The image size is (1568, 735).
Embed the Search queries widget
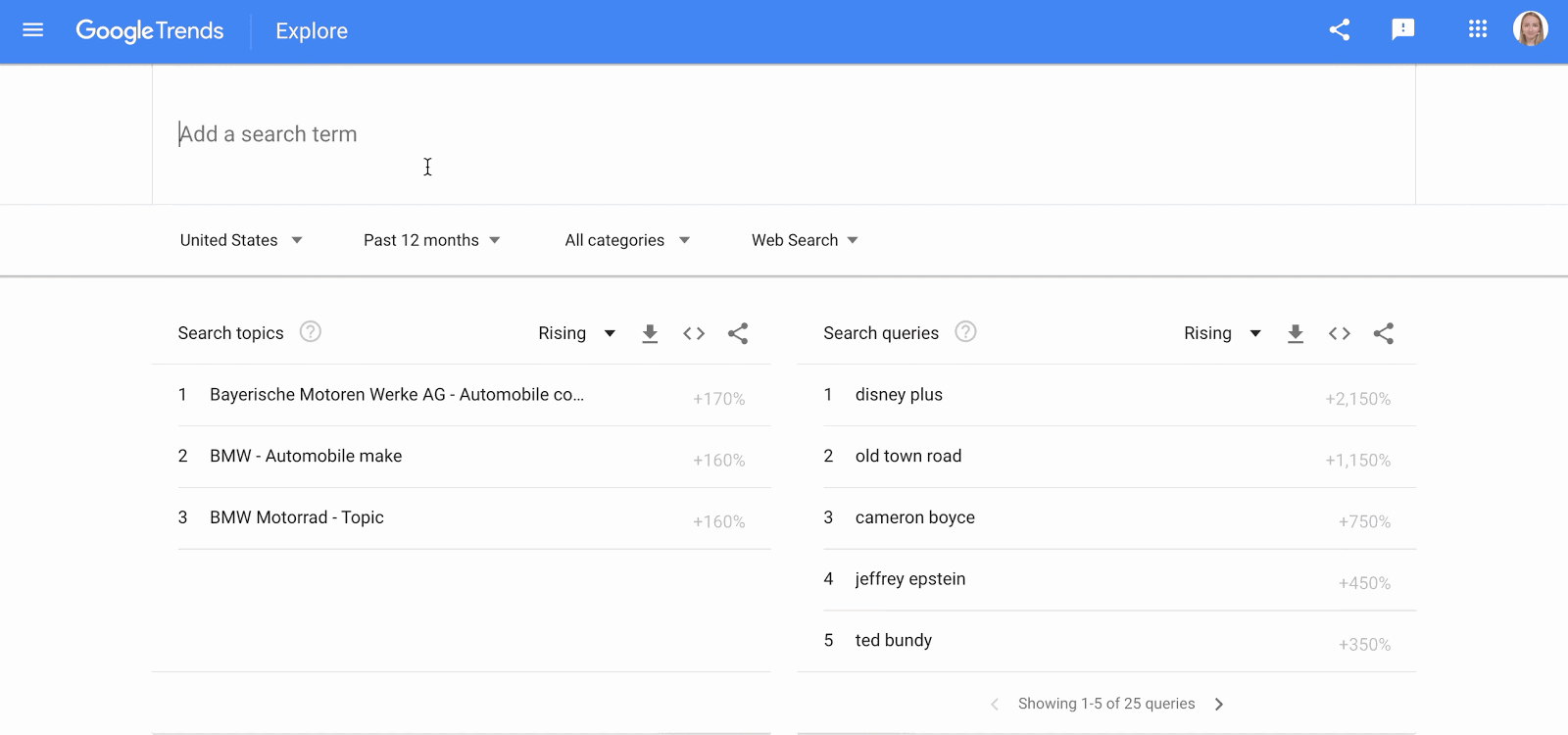tap(1340, 334)
